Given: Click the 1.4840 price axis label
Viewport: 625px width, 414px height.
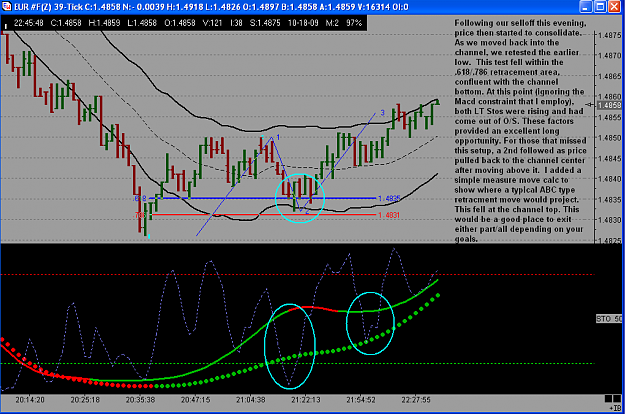Looking at the screenshot, I should (x=610, y=179).
